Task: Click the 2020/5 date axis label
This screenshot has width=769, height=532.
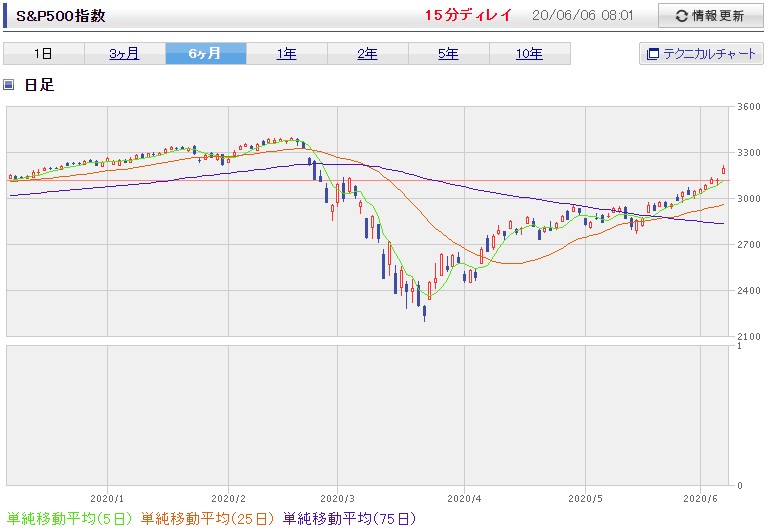Action: coord(585,499)
